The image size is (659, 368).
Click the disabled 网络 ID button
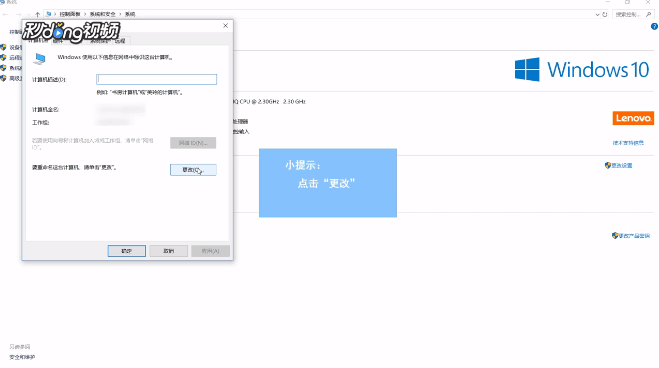193,143
